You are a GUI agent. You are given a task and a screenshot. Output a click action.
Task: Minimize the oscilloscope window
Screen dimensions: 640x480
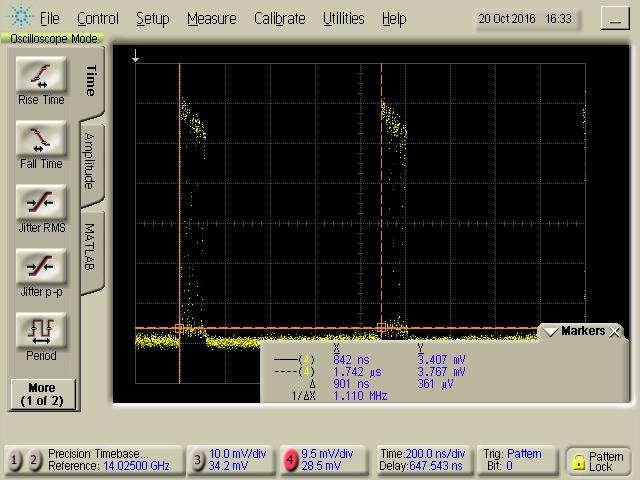point(615,18)
